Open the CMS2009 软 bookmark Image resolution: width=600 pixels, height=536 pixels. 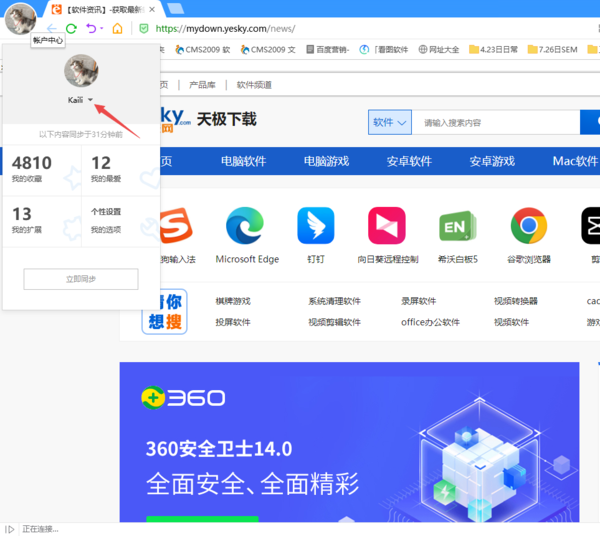click(x=203, y=50)
